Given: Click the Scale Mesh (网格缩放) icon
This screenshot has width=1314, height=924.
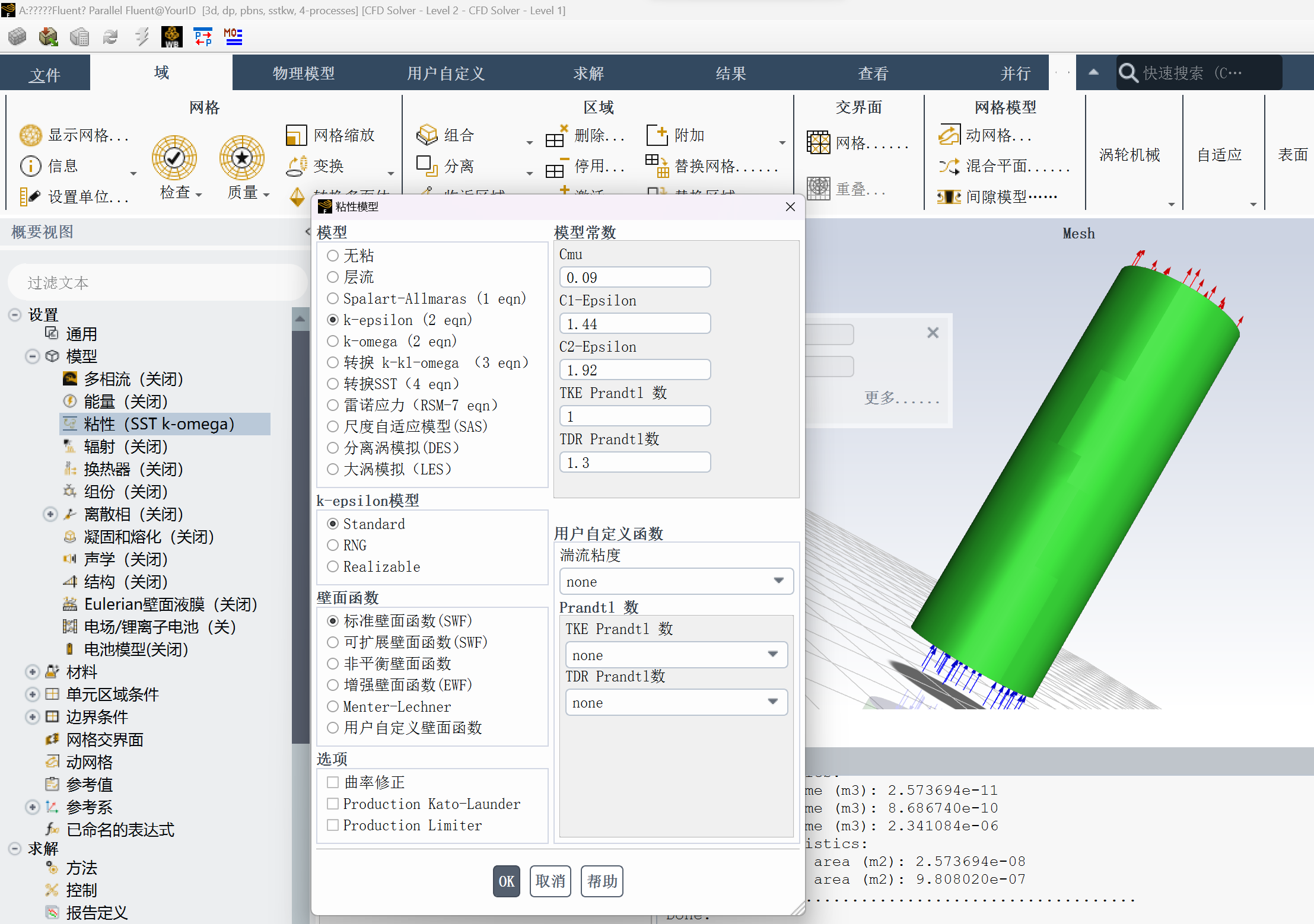Looking at the screenshot, I should point(296,135).
